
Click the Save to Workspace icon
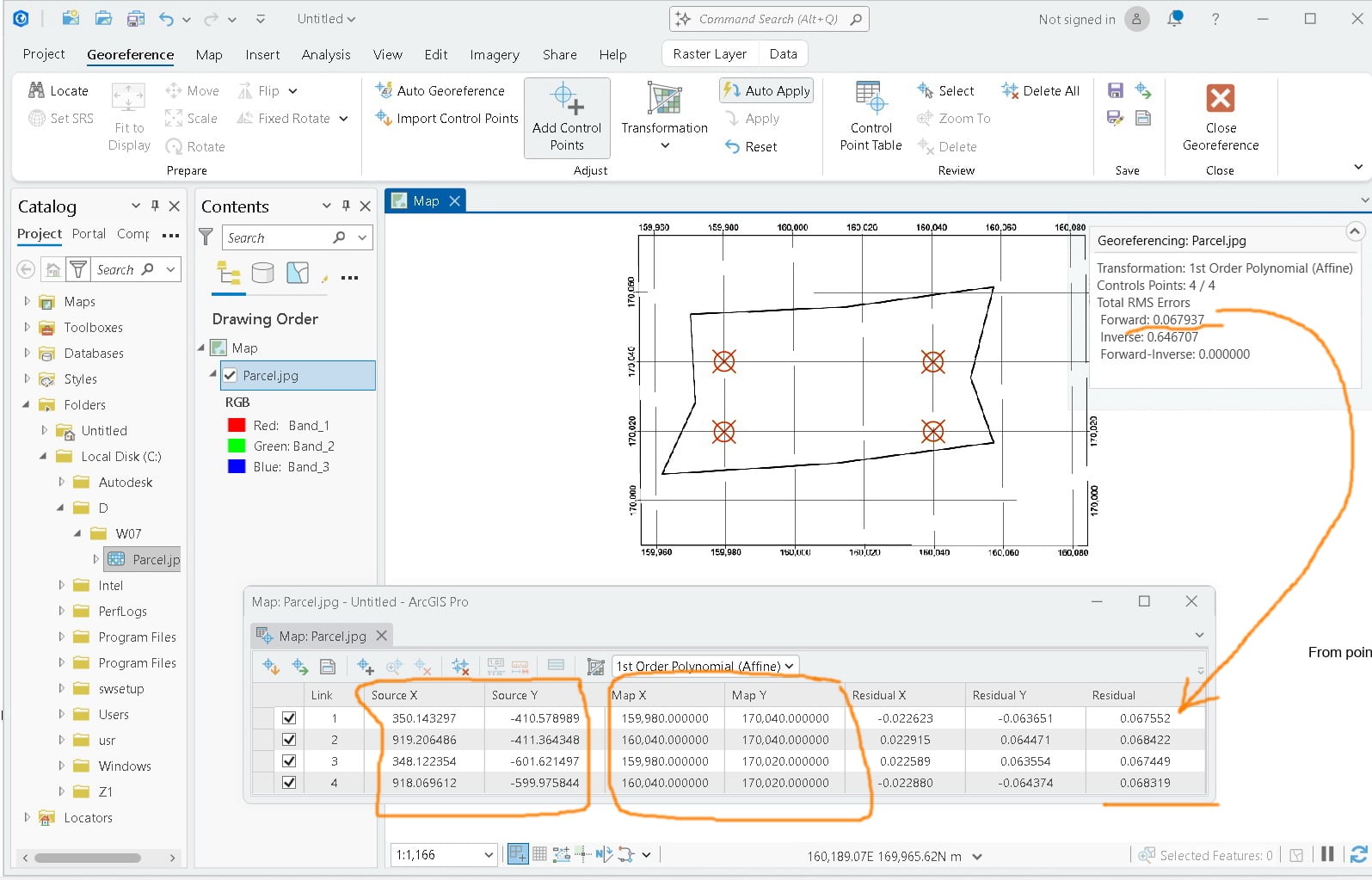1143,118
